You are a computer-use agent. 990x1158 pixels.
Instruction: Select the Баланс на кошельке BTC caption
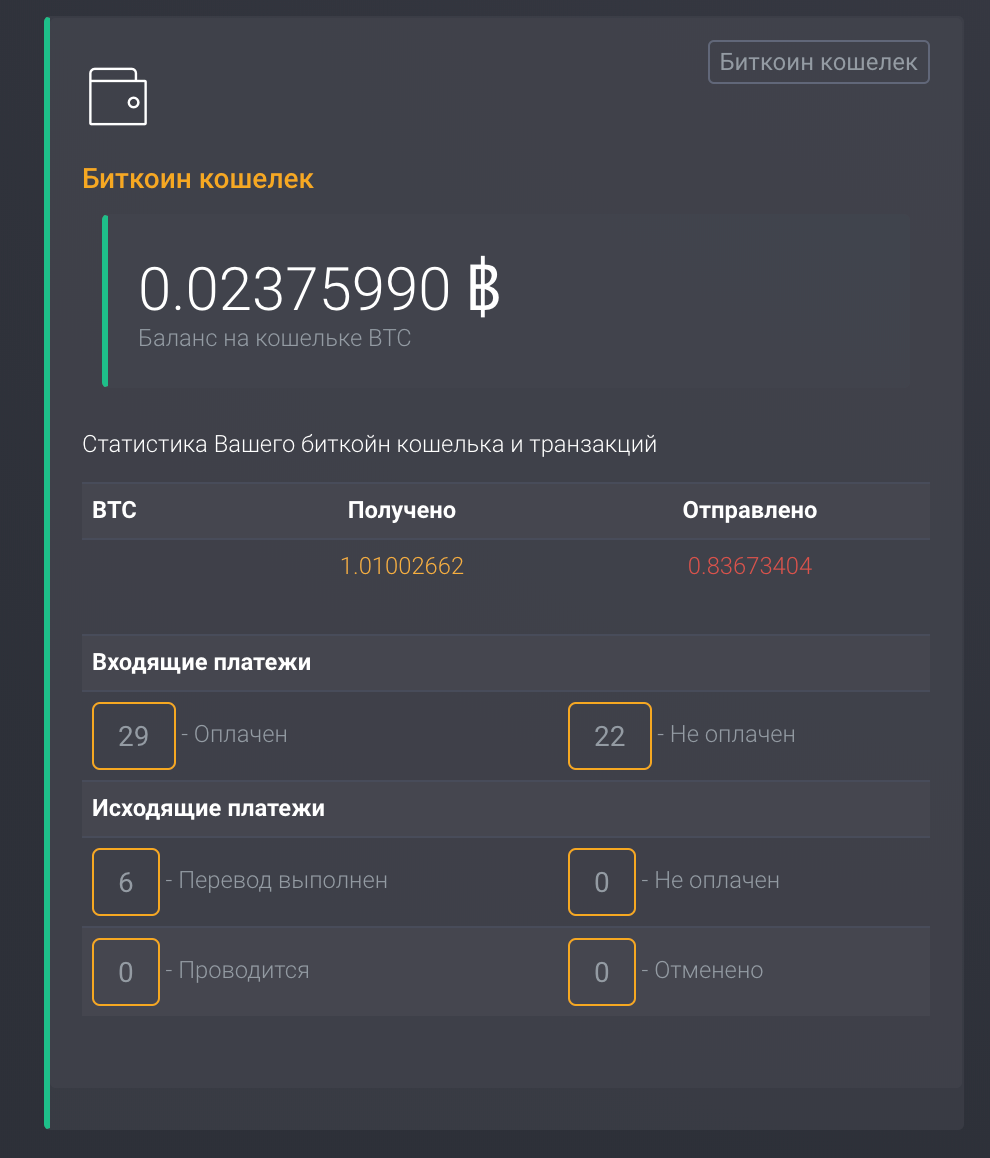click(x=274, y=338)
